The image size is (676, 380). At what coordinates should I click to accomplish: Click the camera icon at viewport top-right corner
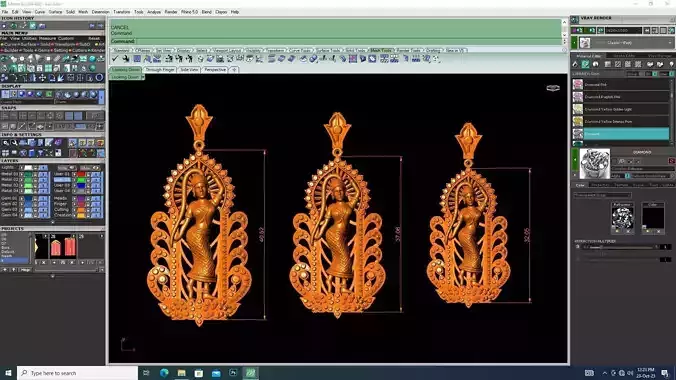(x=553, y=88)
